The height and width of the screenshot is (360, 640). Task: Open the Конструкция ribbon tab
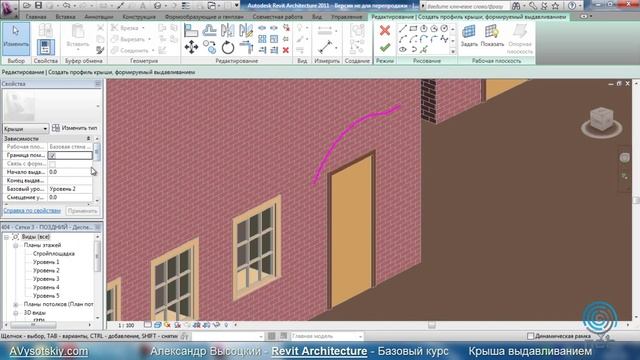139,17
